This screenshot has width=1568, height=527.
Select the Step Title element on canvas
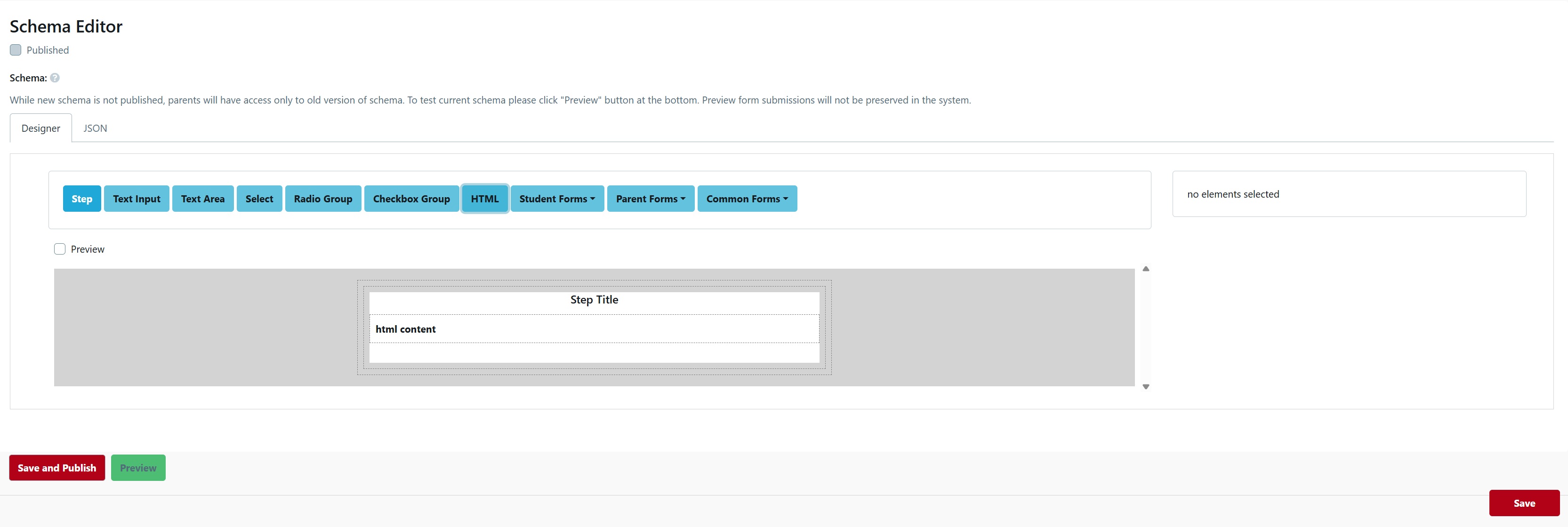[594, 299]
